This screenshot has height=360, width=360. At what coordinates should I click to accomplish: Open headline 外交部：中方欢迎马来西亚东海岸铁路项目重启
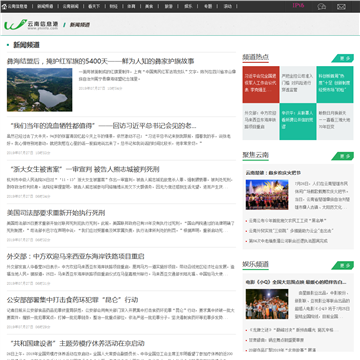click(76, 256)
